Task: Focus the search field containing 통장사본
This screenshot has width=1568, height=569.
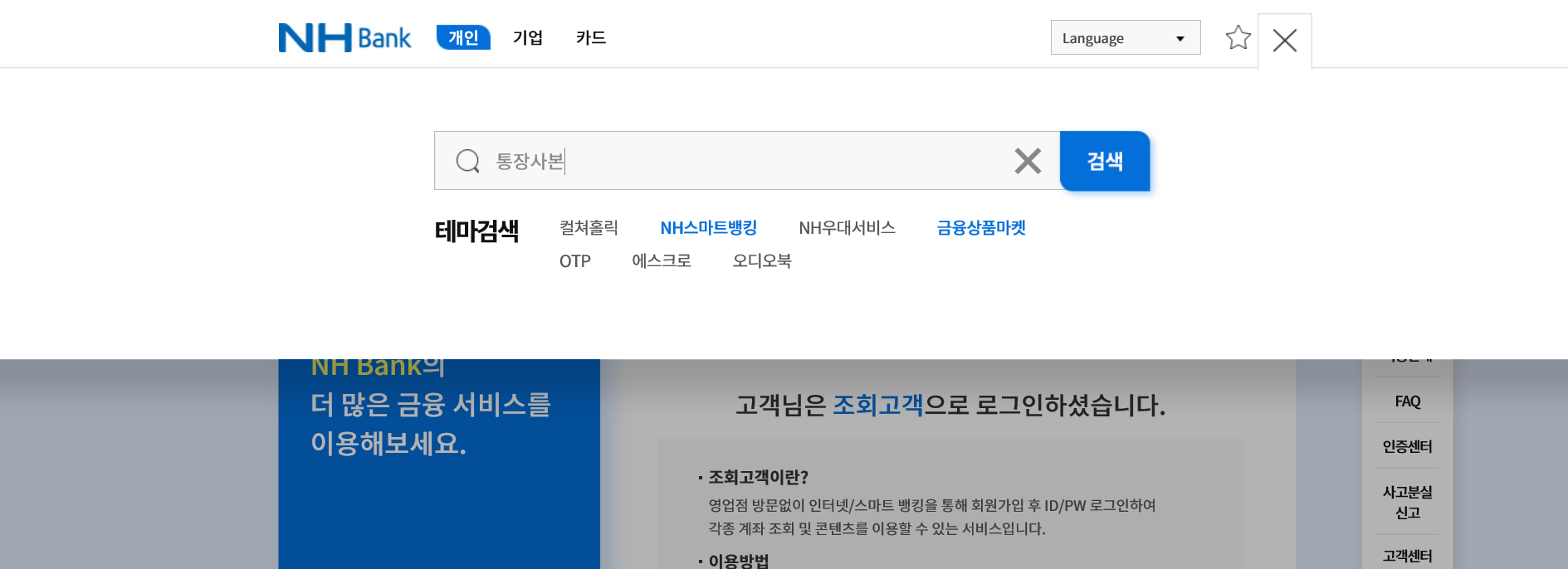Action: click(x=747, y=161)
